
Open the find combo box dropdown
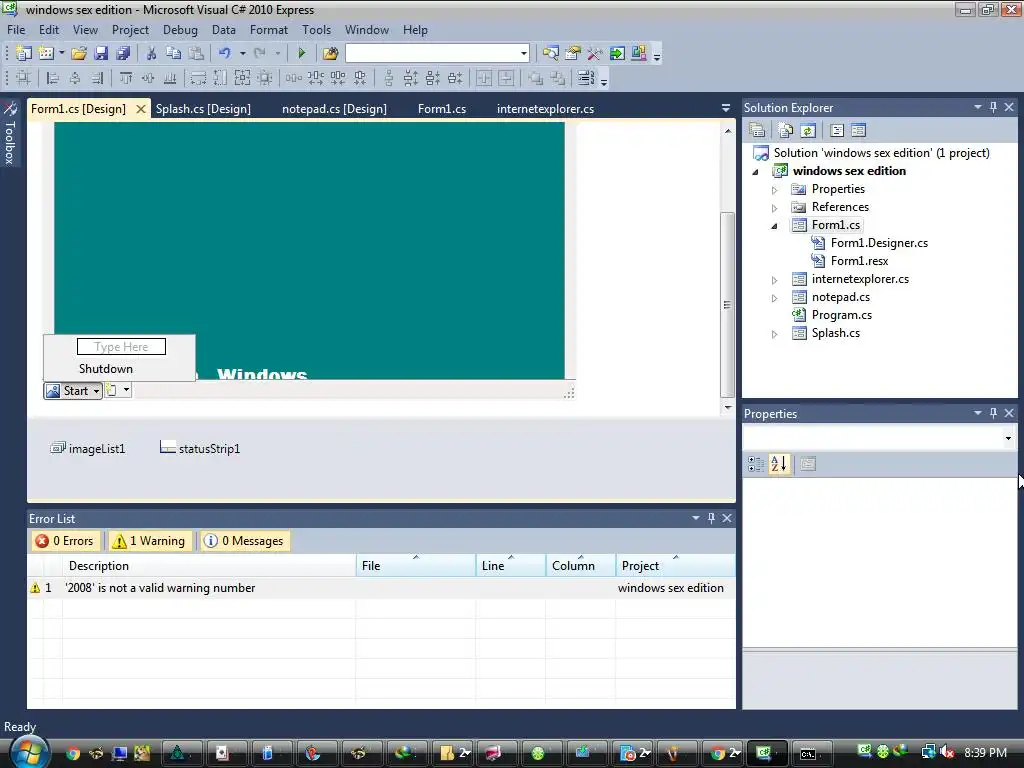pyautogui.click(x=523, y=54)
